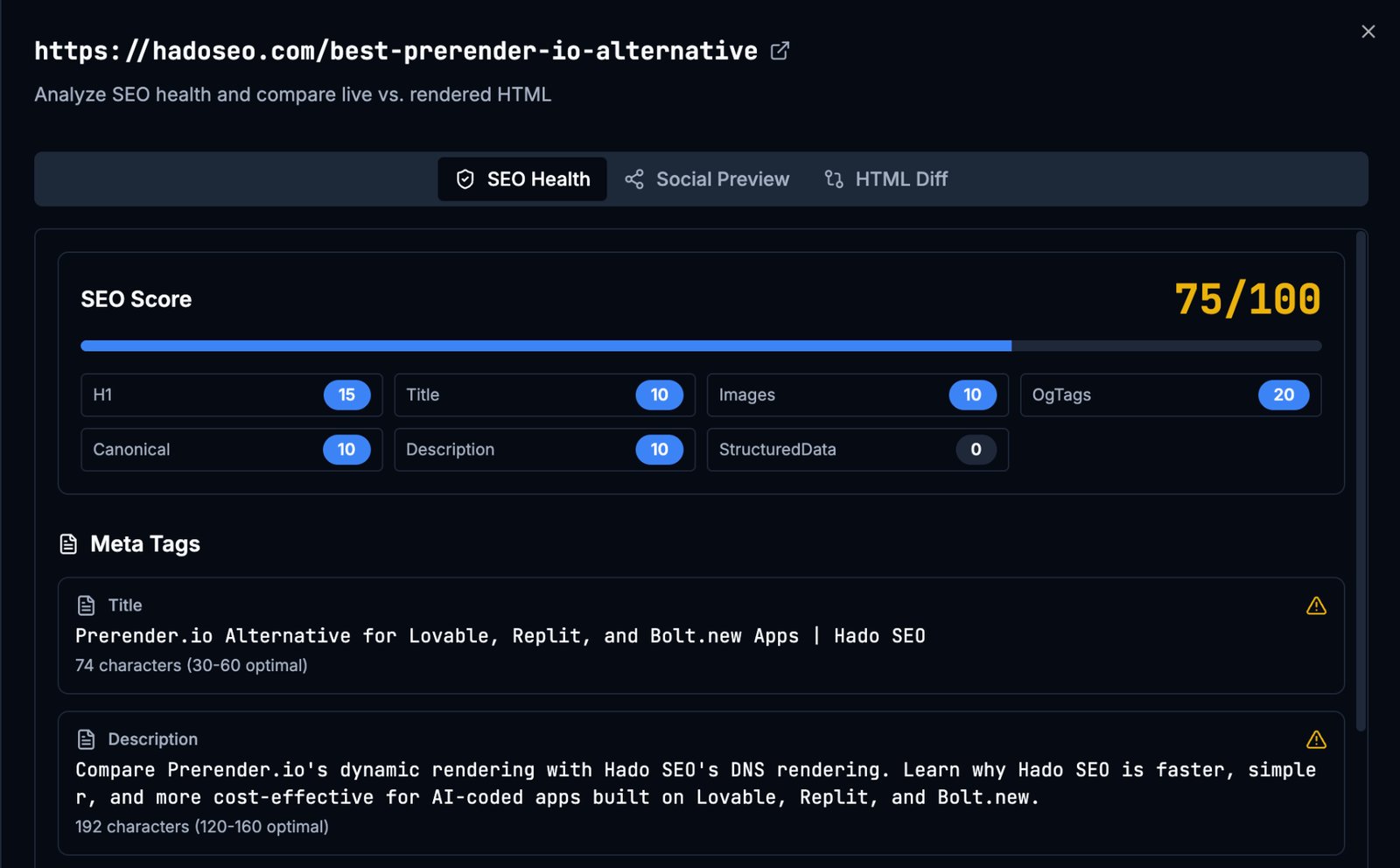Click the SEO Score progress bar
The image size is (1400, 868).
[700, 345]
